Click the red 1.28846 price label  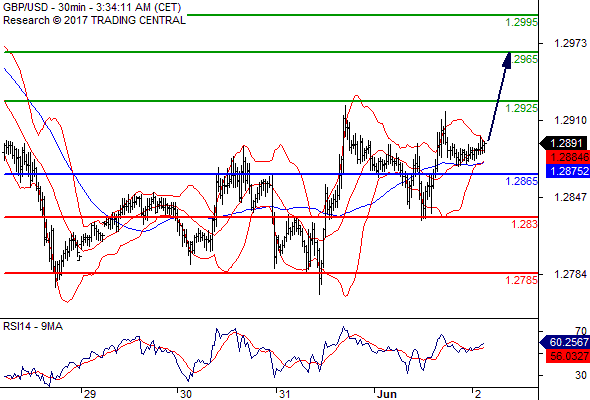(567, 157)
